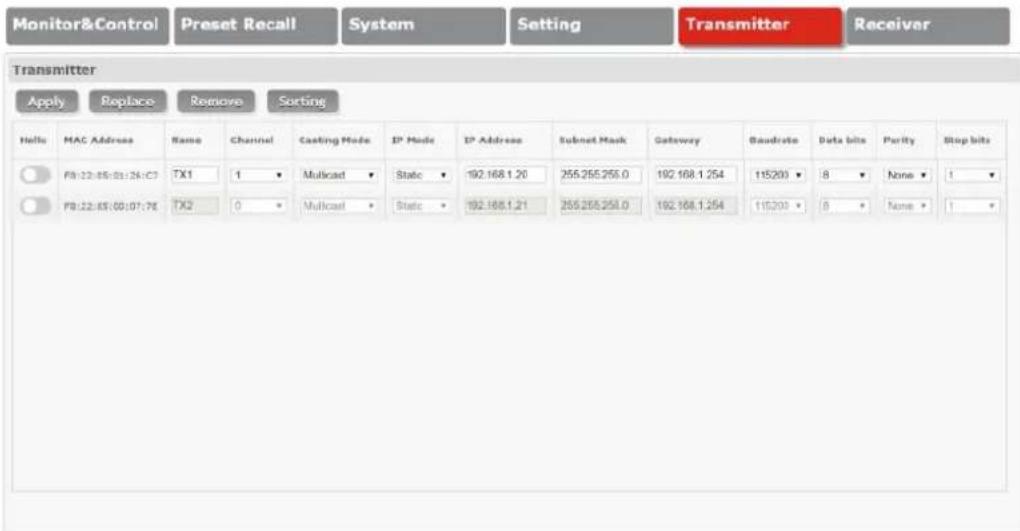The width and height of the screenshot is (1020, 531).
Task: Open the System tab
Action: 423,25
